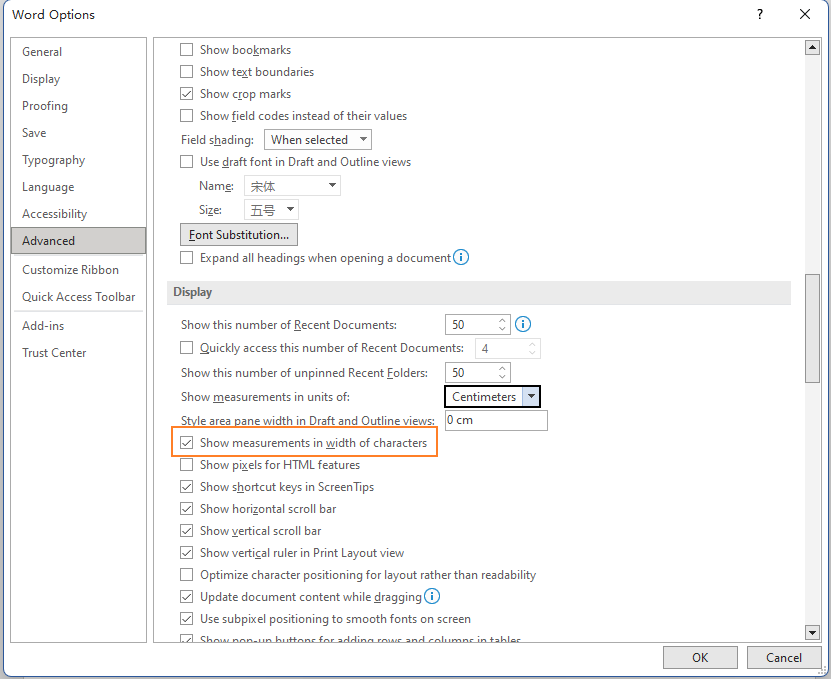Toggle Quickly access this number of Recent Documents
The image size is (831, 679).
187,348
